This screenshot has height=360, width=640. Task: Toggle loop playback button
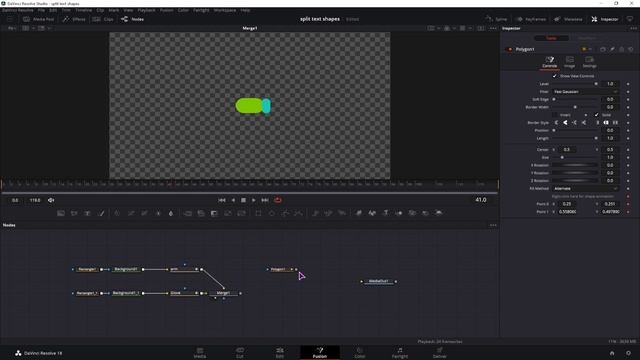tap(278, 200)
